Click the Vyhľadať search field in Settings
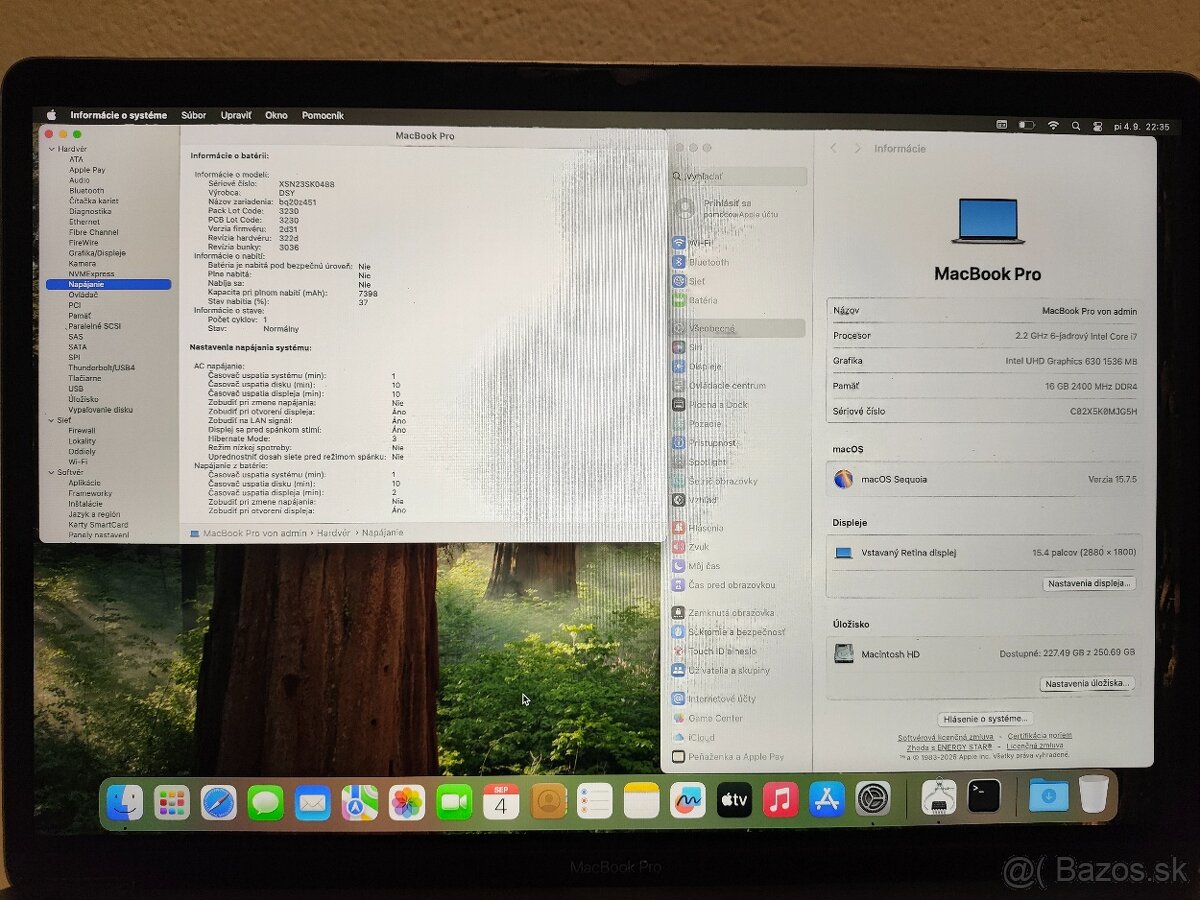The height and width of the screenshot is (900, 1200). tap(739, 176)
